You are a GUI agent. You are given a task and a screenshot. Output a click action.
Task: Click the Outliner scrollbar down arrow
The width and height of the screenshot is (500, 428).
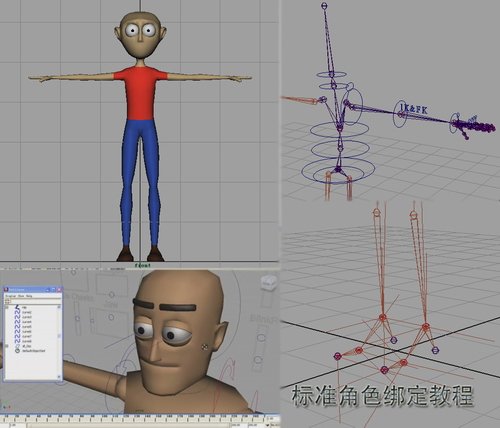point(59,376)
